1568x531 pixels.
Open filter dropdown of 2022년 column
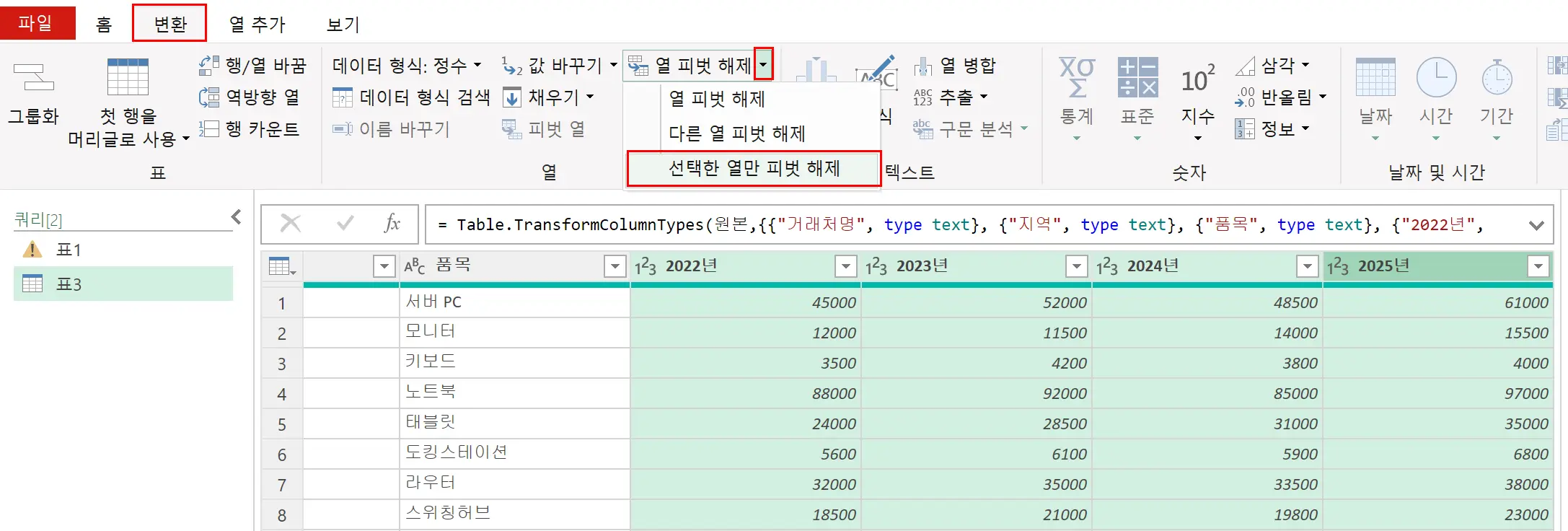coord(845,266)
